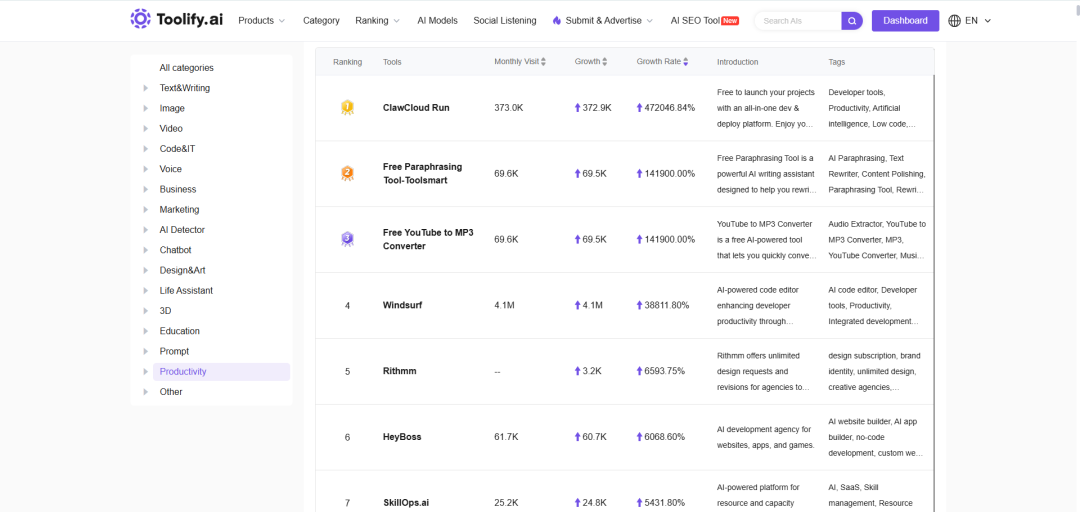
Task: Open Free Paraphrasing Tool-Toolsmart link
Action: [x=422, y=174]
